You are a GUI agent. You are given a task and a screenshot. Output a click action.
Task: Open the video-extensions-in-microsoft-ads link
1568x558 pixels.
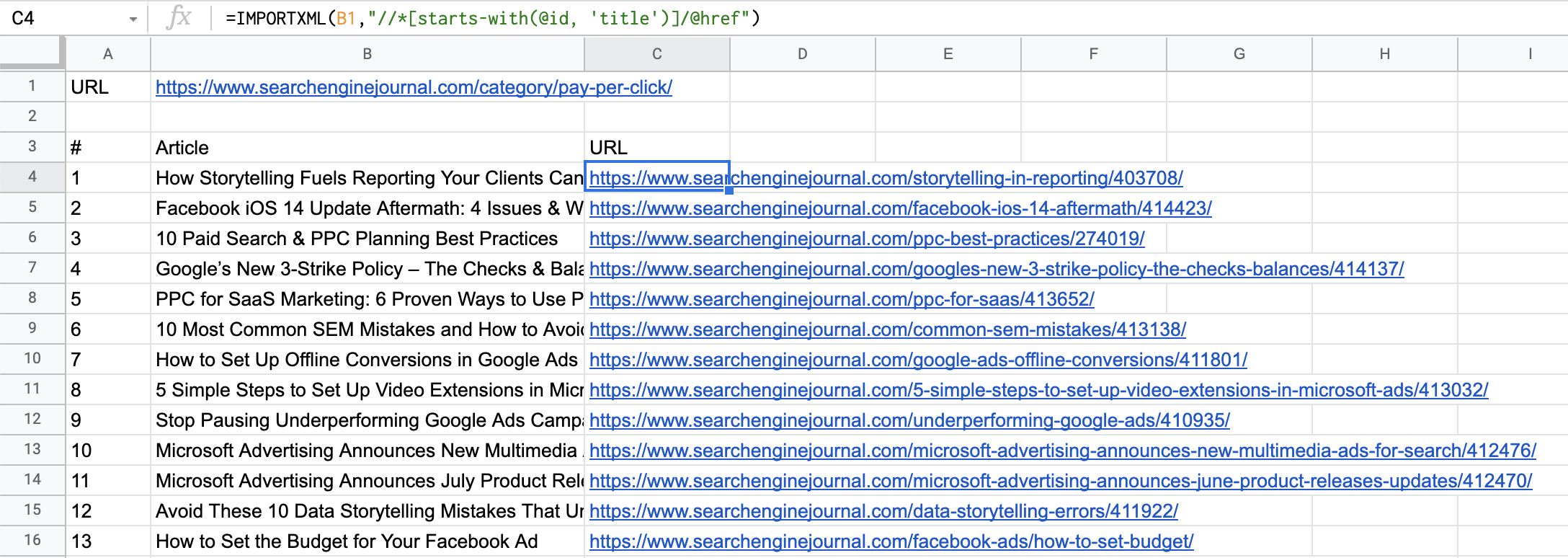(1039, 390)
